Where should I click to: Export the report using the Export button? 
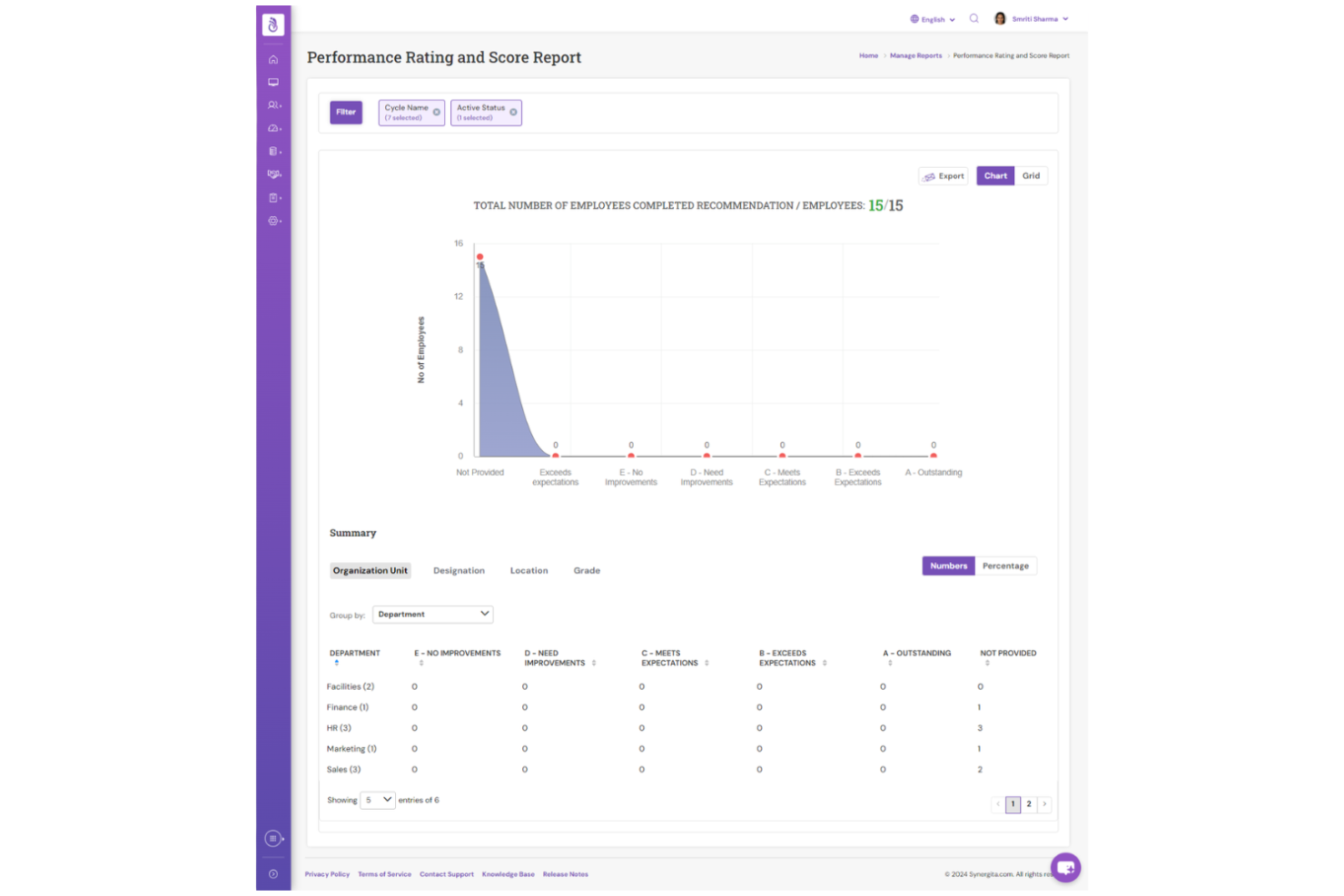pyautogui.click(x=943, y=175)
